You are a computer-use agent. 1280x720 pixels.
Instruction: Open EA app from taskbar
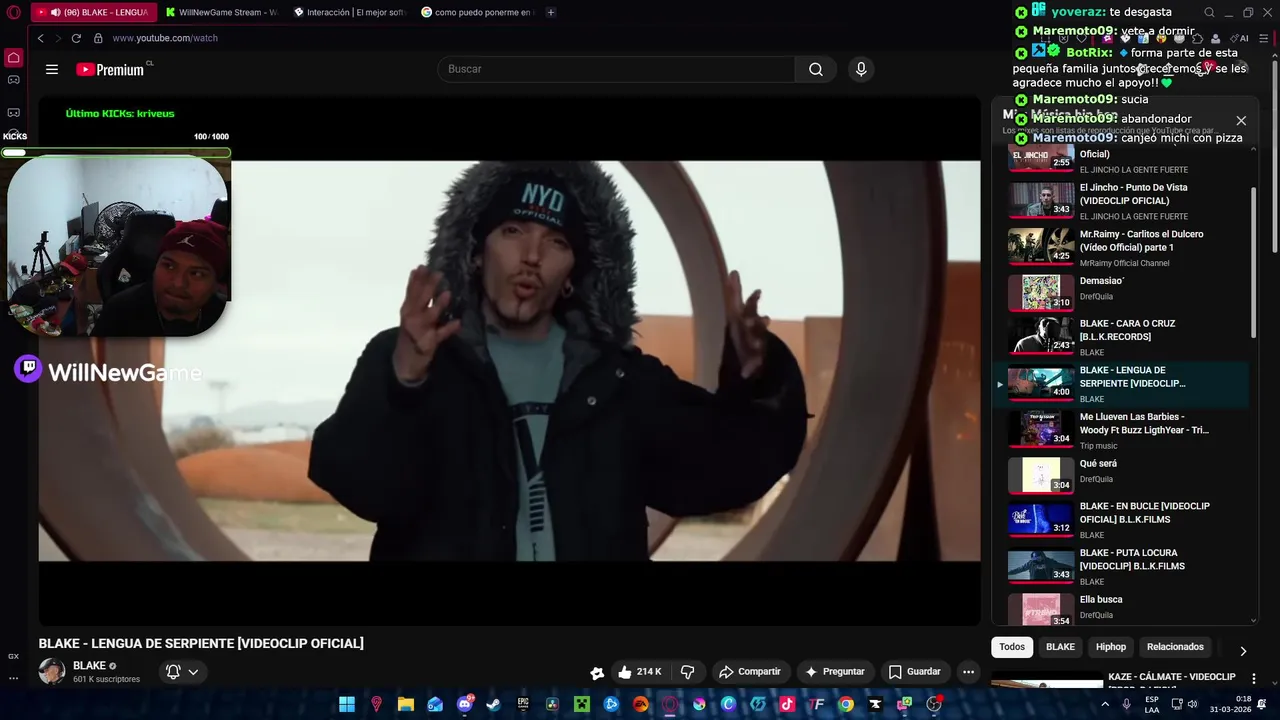coord(641,704)
